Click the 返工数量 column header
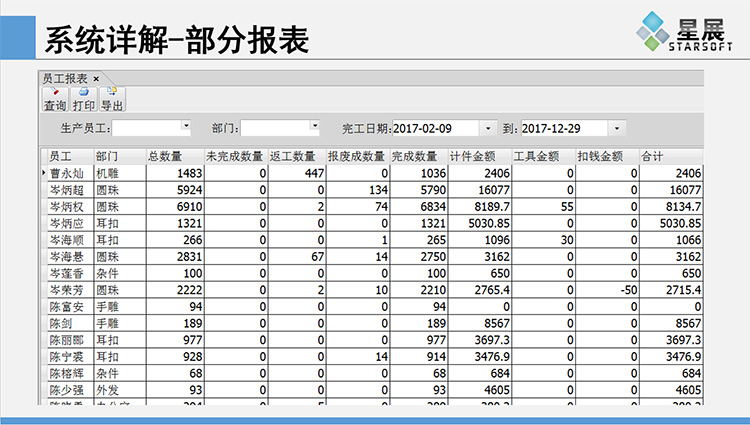The height and width of the screenshot is (425, 750). 297,156
